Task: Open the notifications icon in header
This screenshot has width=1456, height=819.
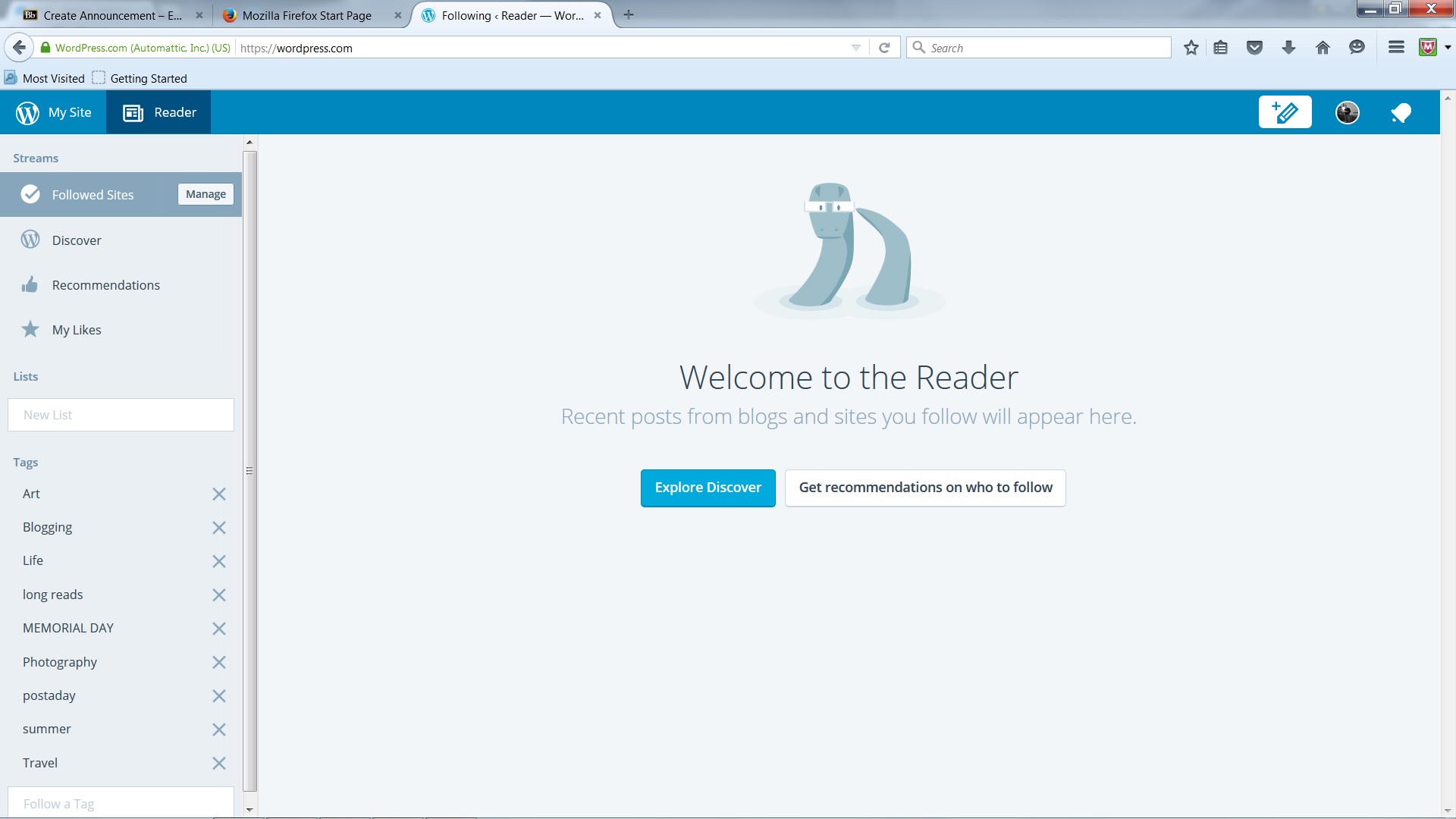Action: pyautogui.click(x=1401, y=112)
